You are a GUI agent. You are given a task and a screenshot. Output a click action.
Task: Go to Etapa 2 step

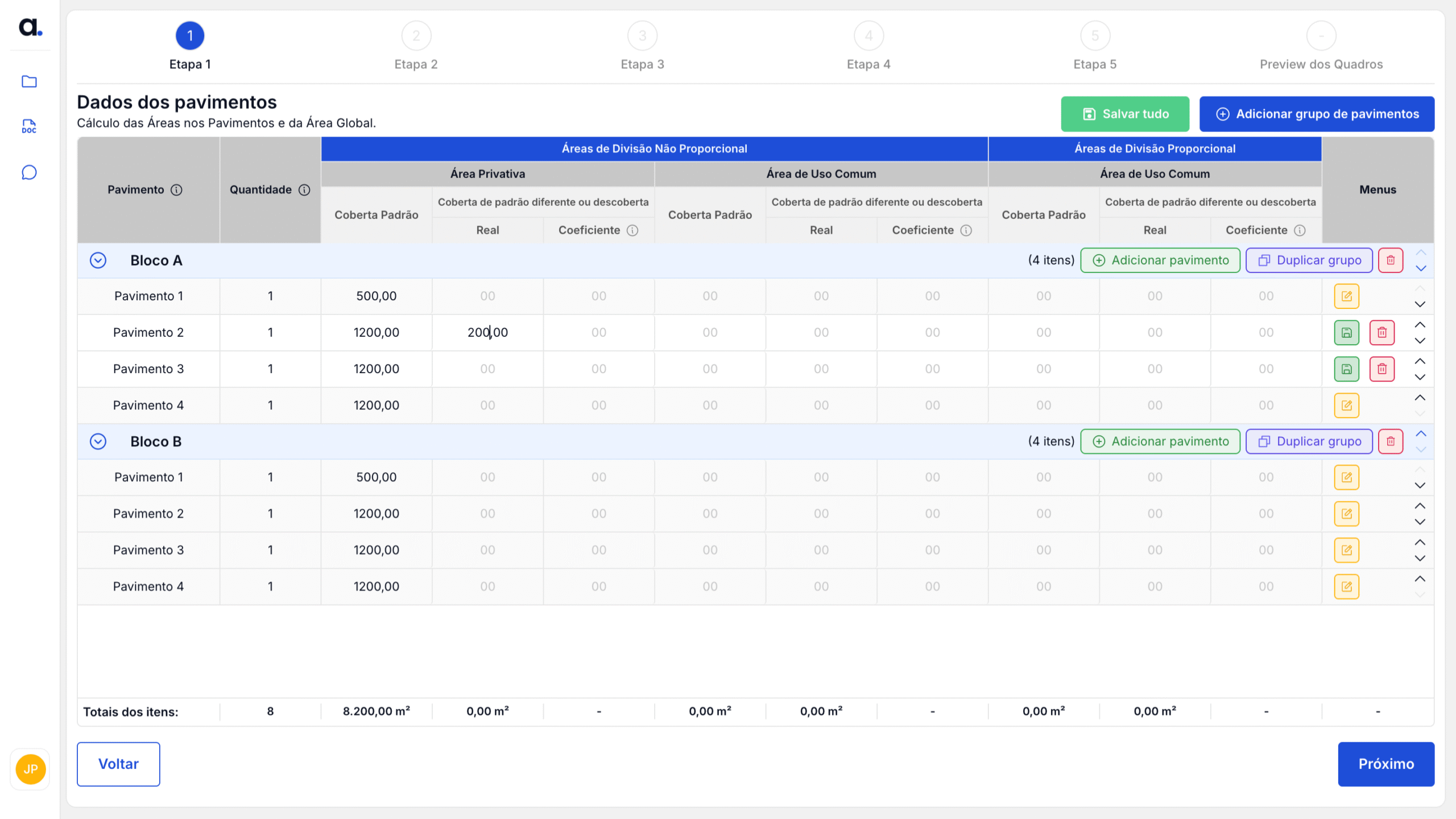416,36
